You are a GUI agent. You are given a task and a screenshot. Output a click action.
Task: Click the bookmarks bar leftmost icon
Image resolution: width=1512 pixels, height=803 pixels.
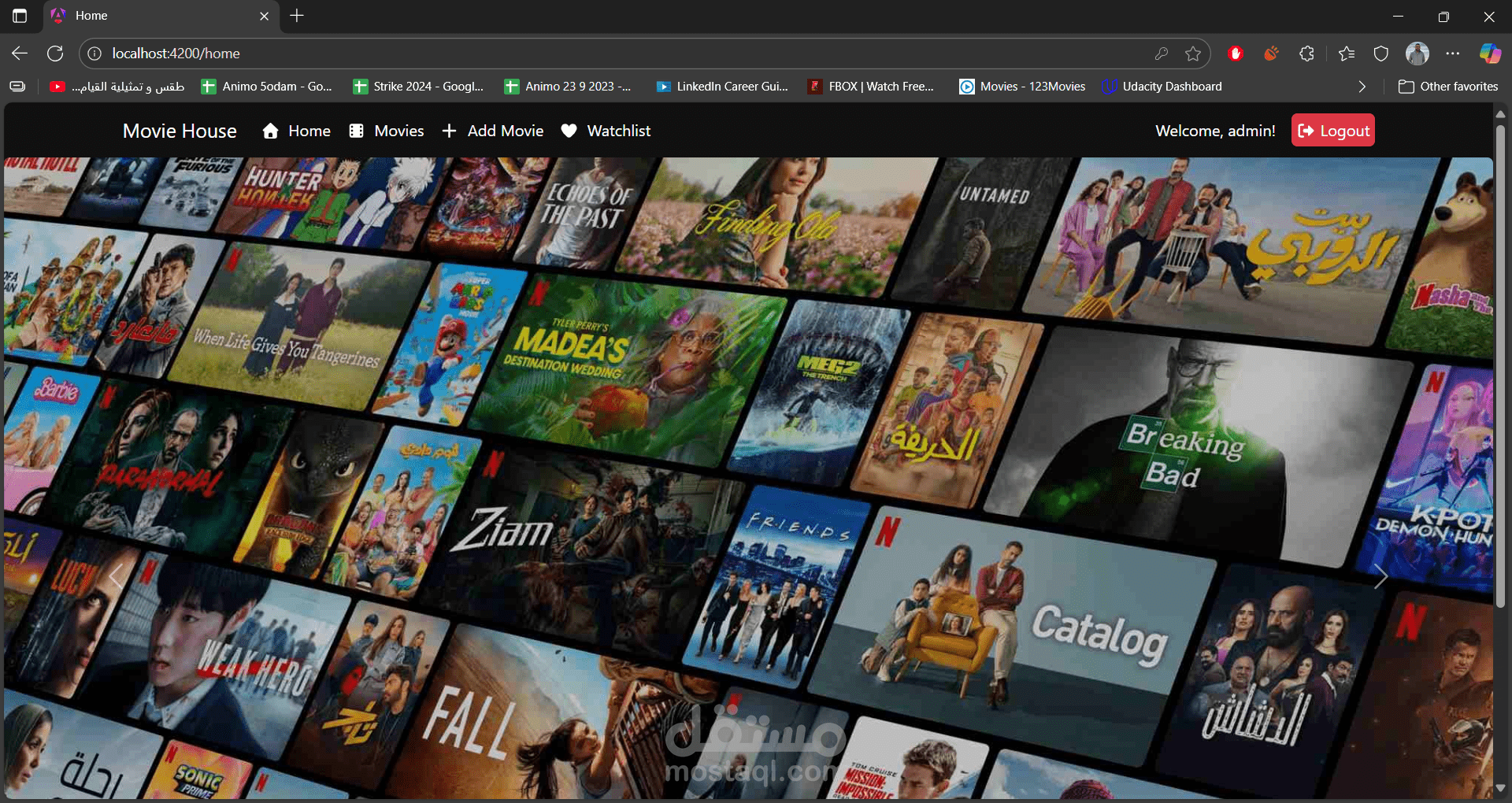tap(17, 87)
